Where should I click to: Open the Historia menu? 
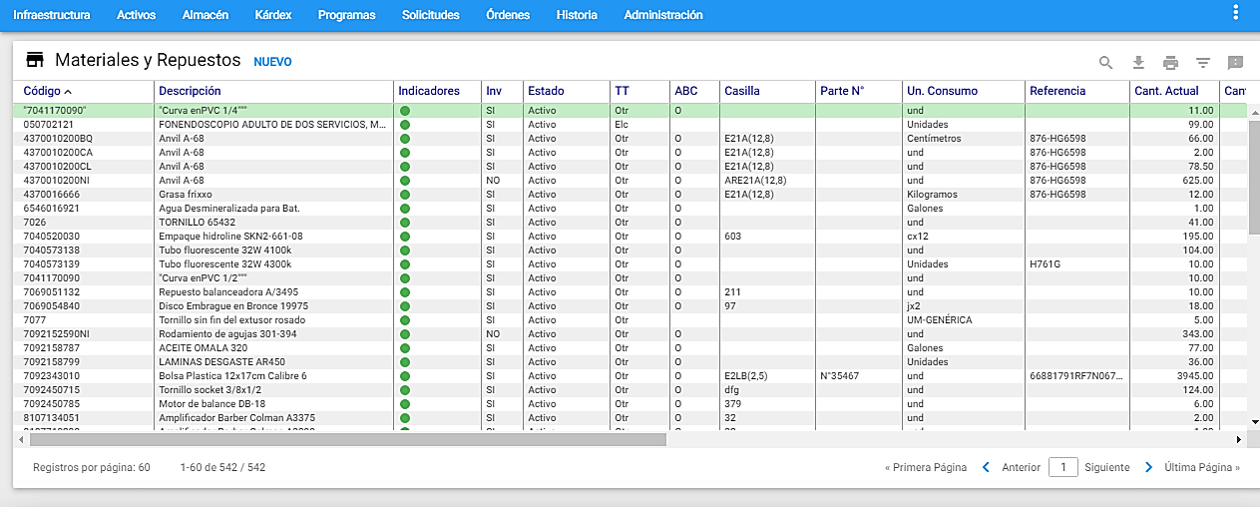577,15
